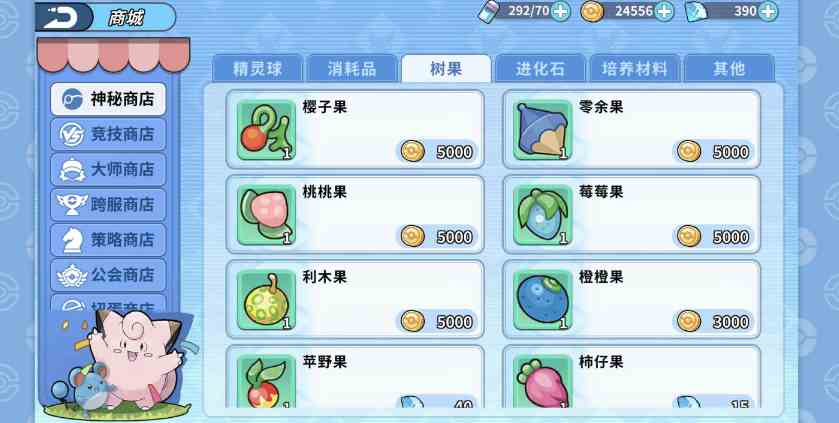
Task: Tap the back arrow beside 商城
Action: [63, 17]
